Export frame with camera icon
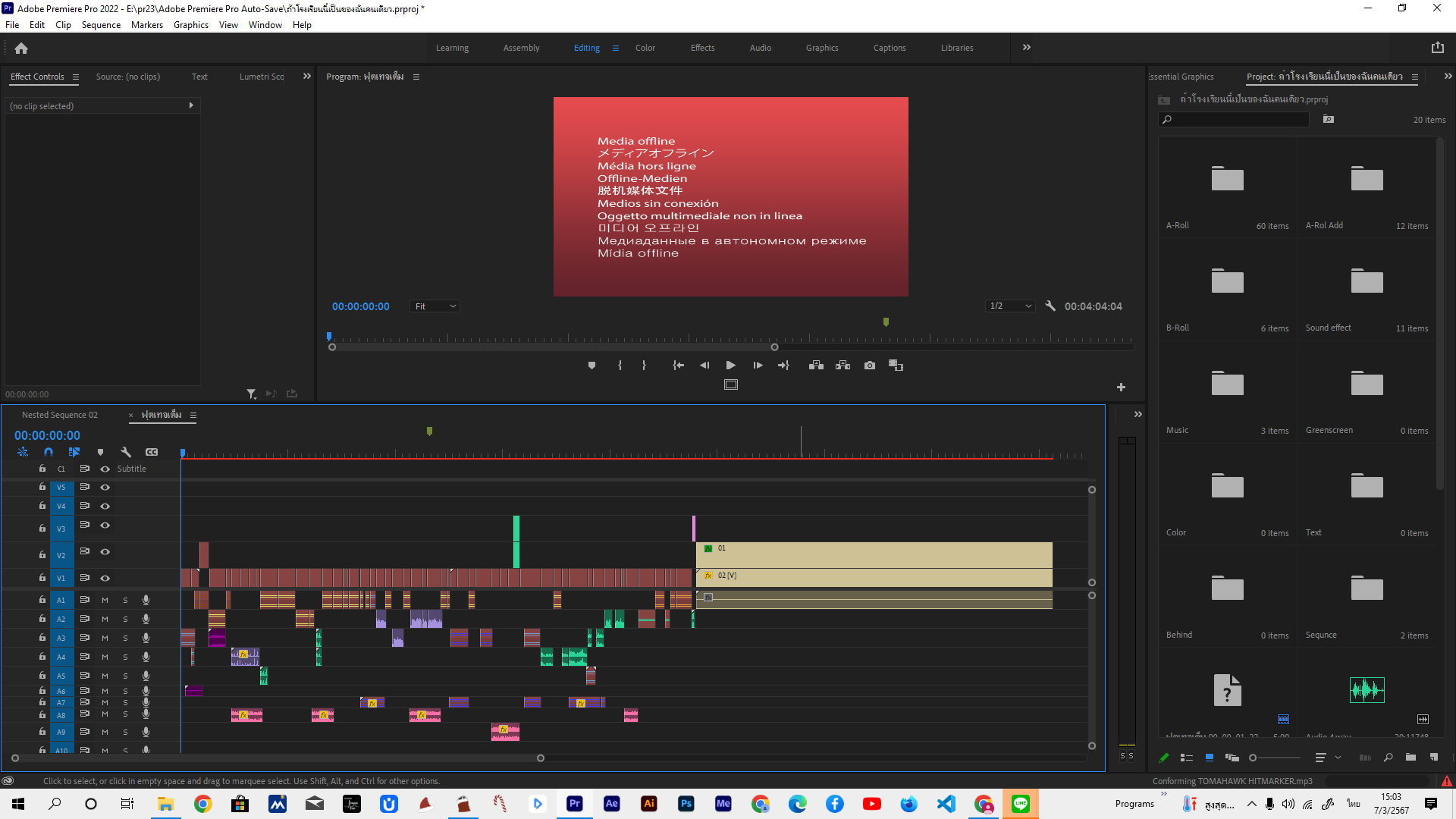Viewport: 1456px width, 819px height. click(x=870, y=366)
